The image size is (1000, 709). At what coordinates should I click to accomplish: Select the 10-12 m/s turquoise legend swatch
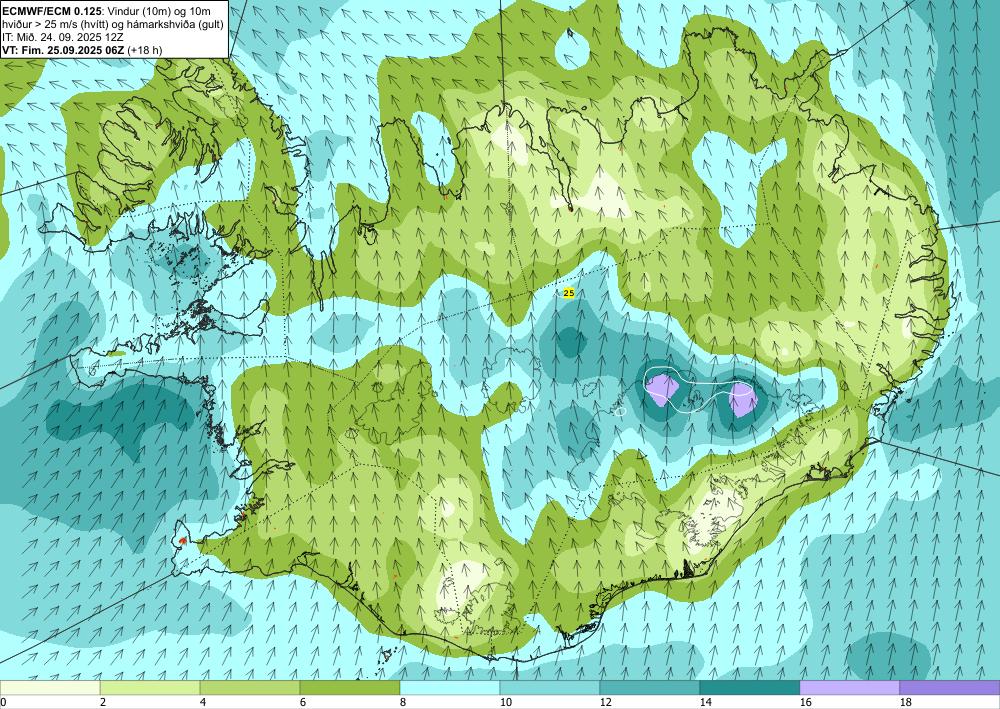pos(550,688)
